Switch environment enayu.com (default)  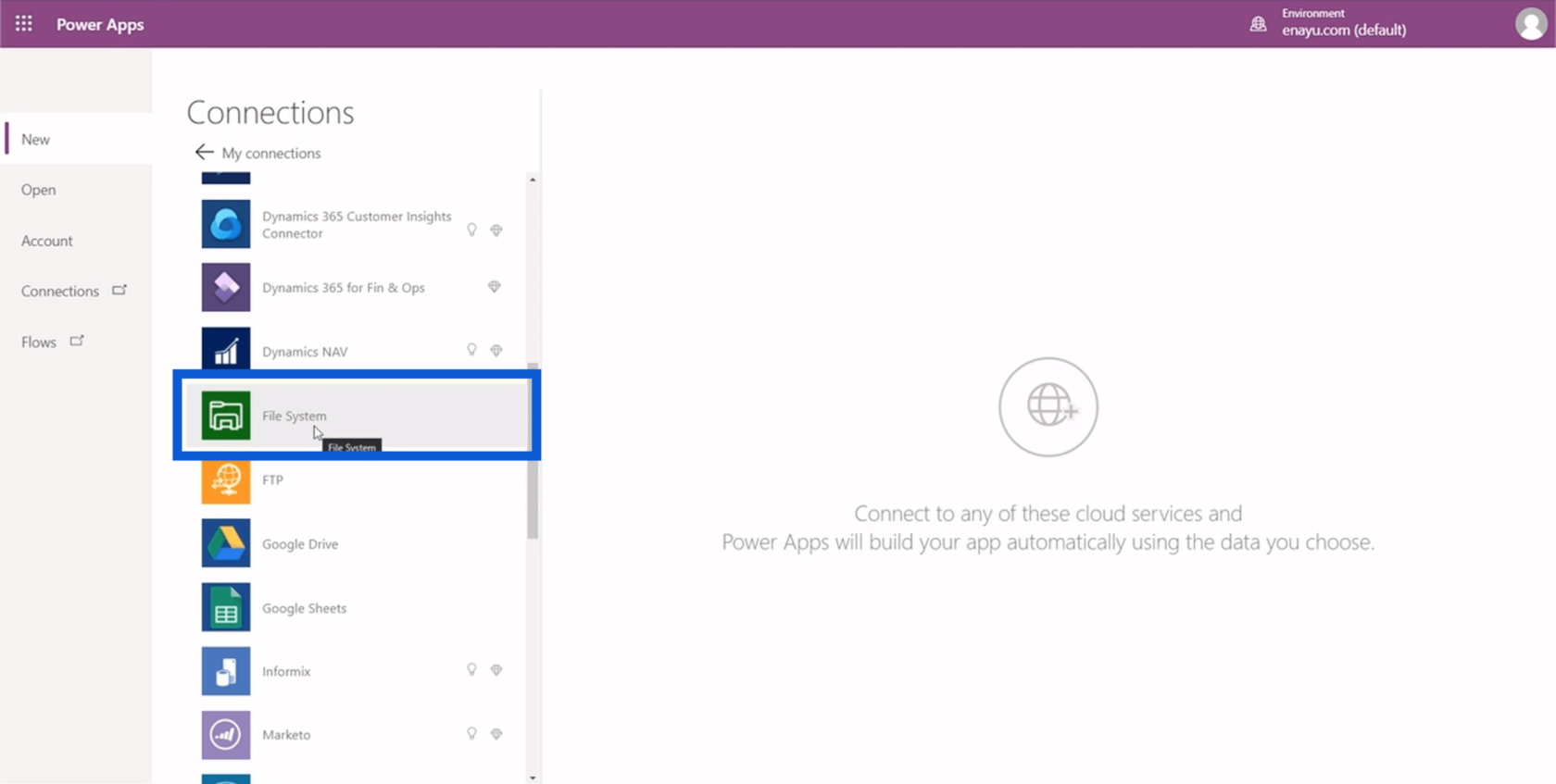[1344, 30]
